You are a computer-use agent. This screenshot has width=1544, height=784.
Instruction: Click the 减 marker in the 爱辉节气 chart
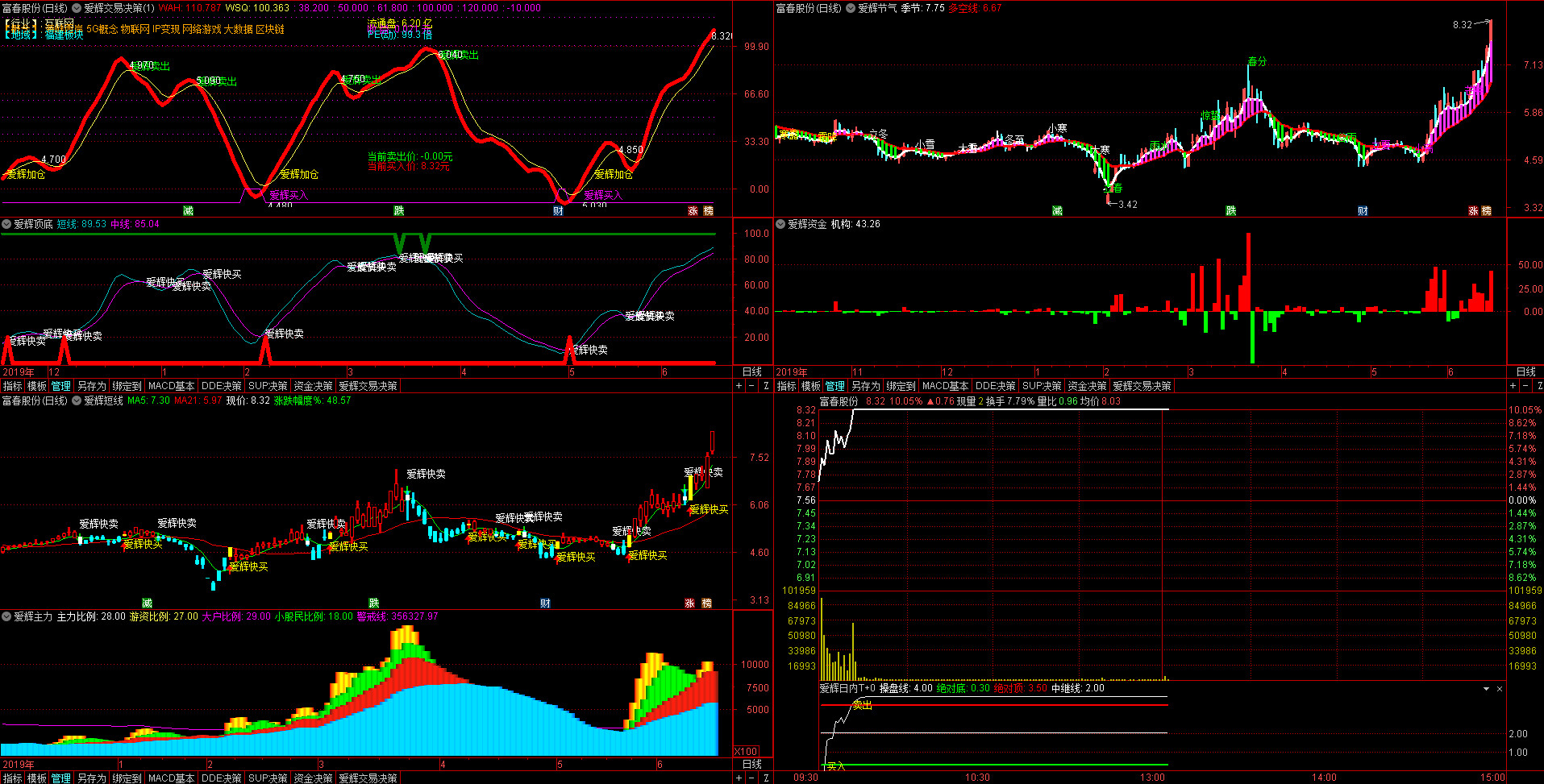click(x=1057, y=210)
